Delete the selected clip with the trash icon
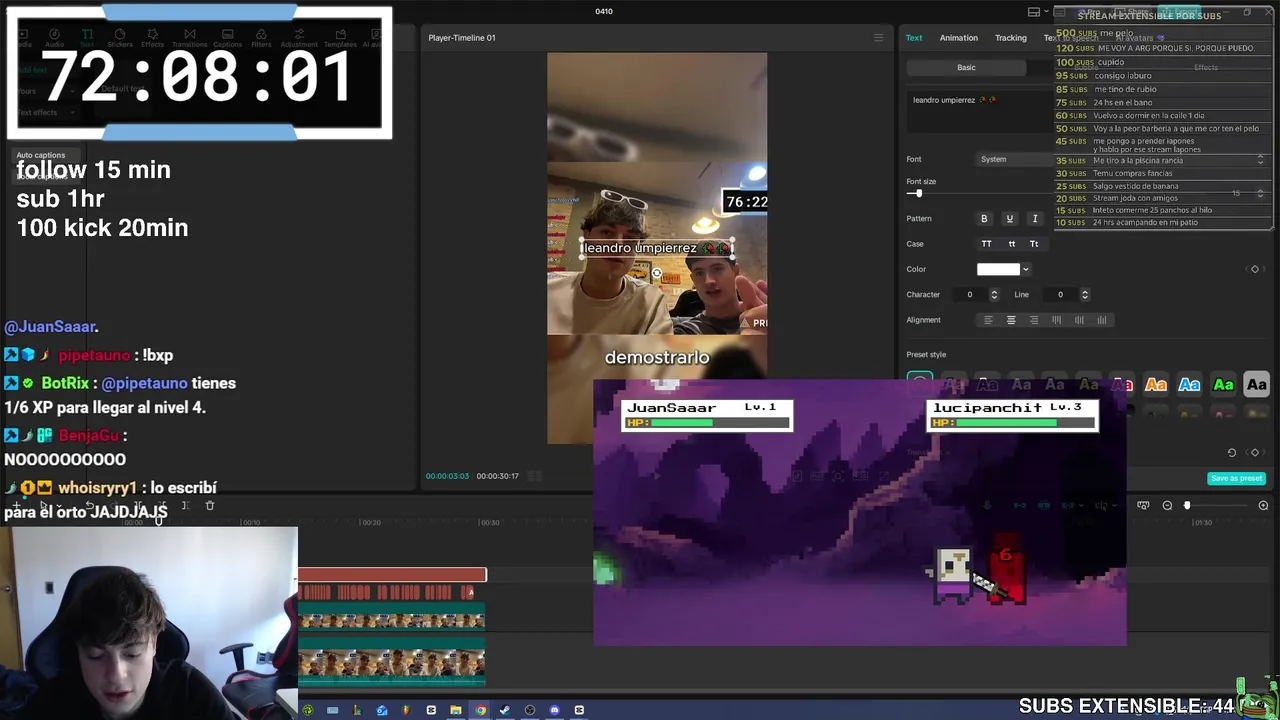This screenshot has height=720, width=1280. (x=210, y=506)
